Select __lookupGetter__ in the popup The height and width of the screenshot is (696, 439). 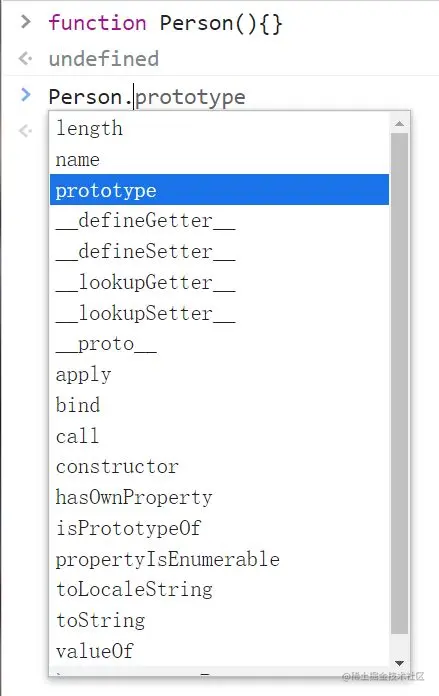pyautogui.click(x=219, y=282)
